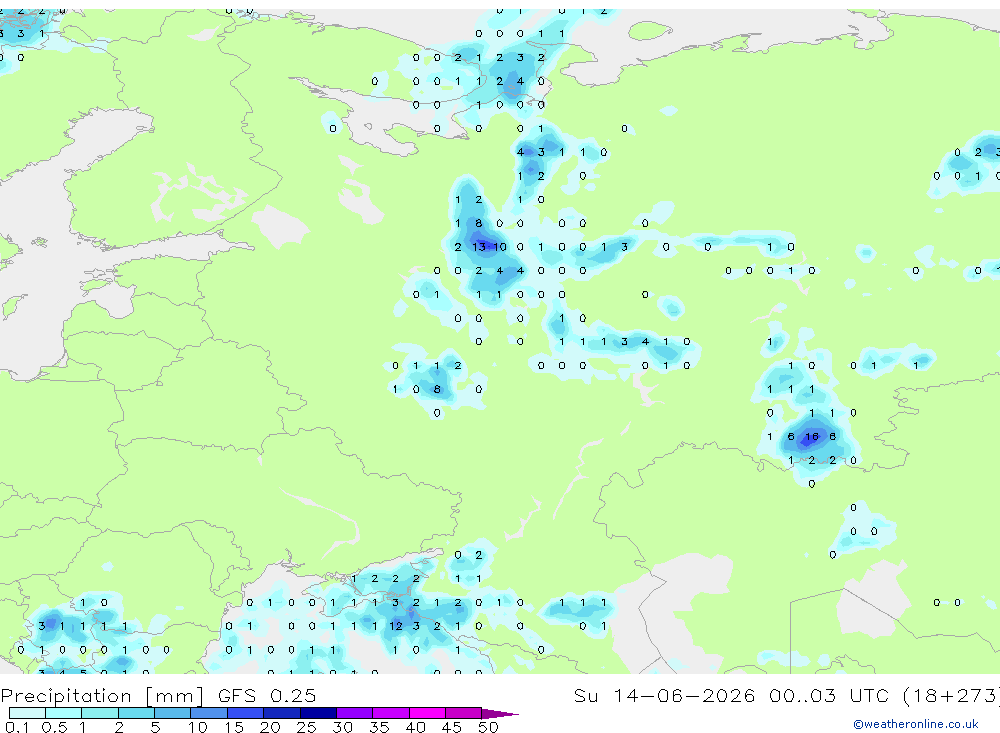Click the legend scale label '50'
The image size is (1000, 733).
tap(488, 727)
